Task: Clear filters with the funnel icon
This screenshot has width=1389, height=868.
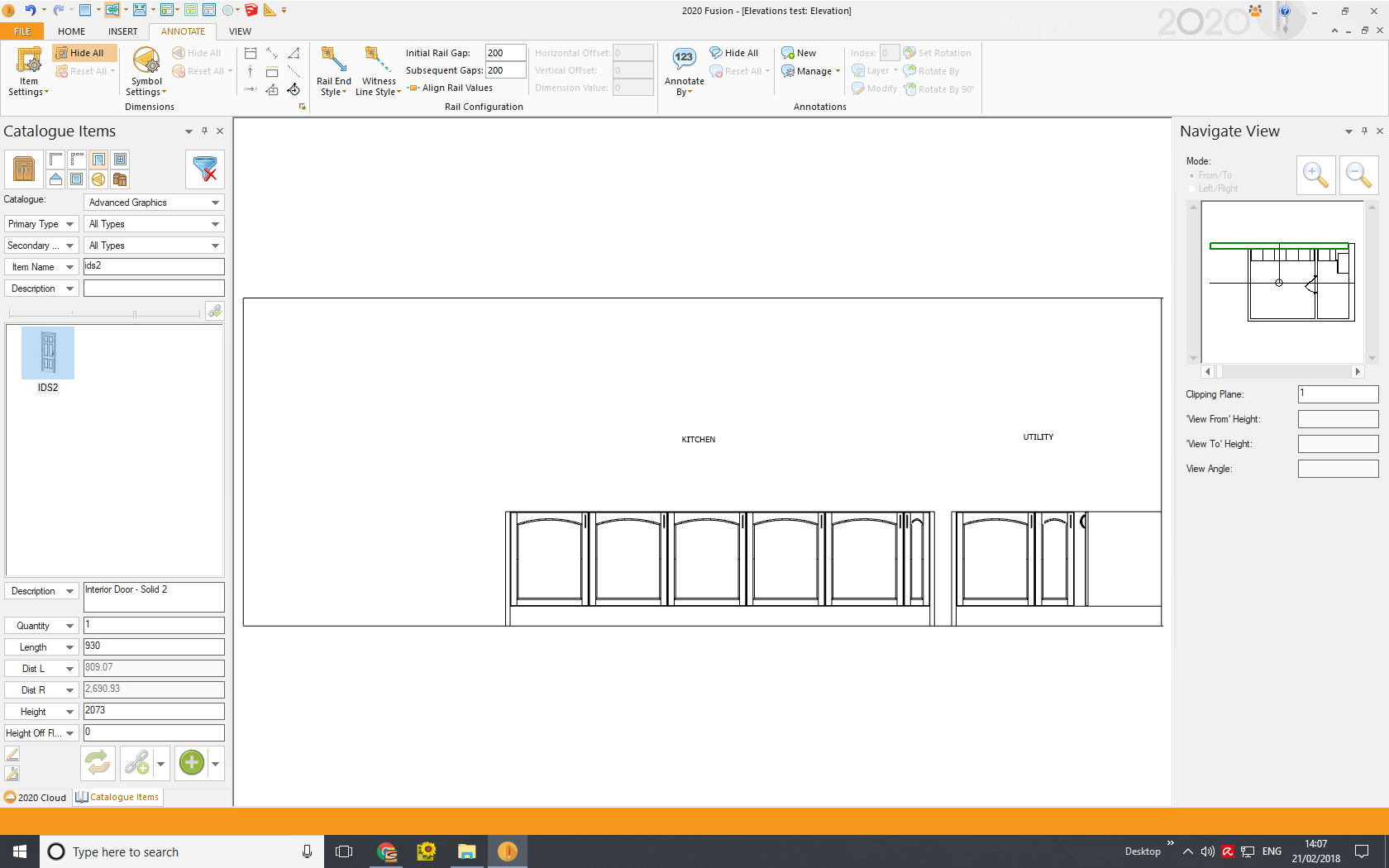Action: [204, 169]
